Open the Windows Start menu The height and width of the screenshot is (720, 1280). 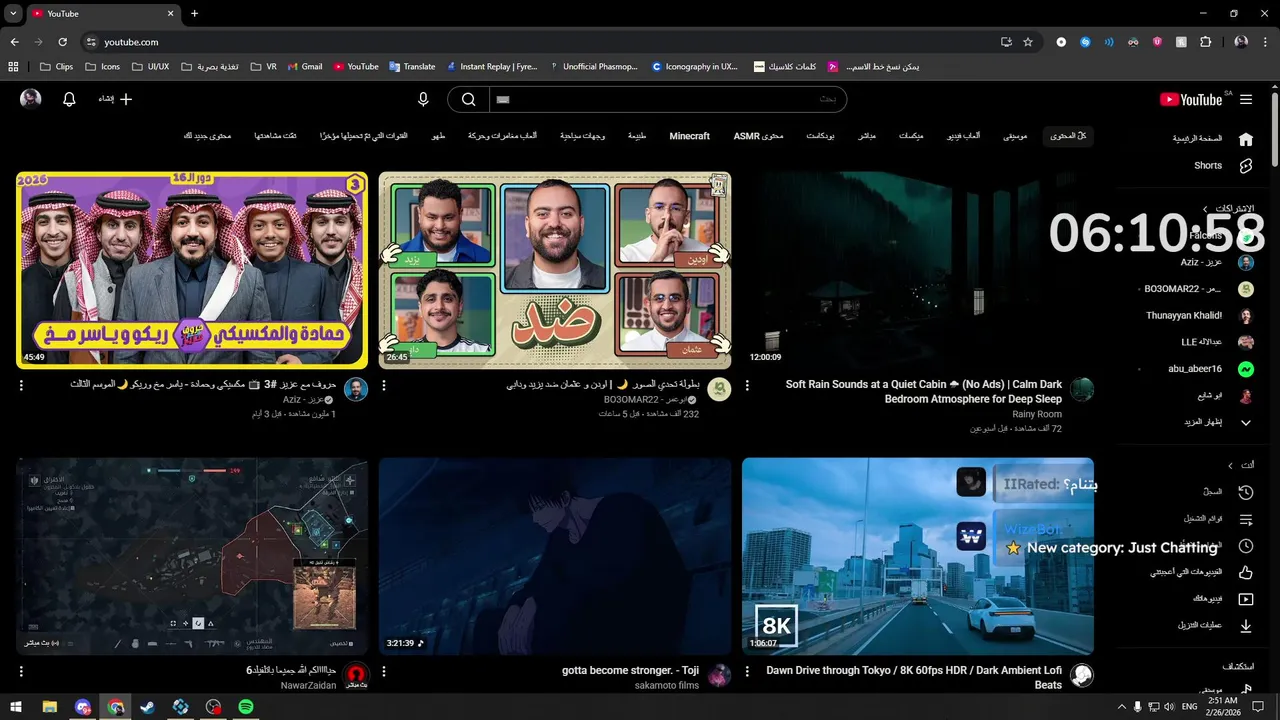click(16, 707)
